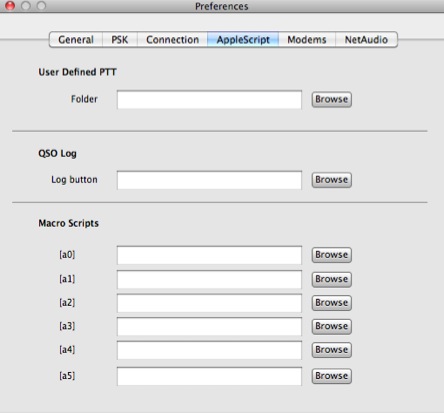This screenshot has width=444, height=413.
Task: Click the AppleScript tab
Action: tap(243, 40)
